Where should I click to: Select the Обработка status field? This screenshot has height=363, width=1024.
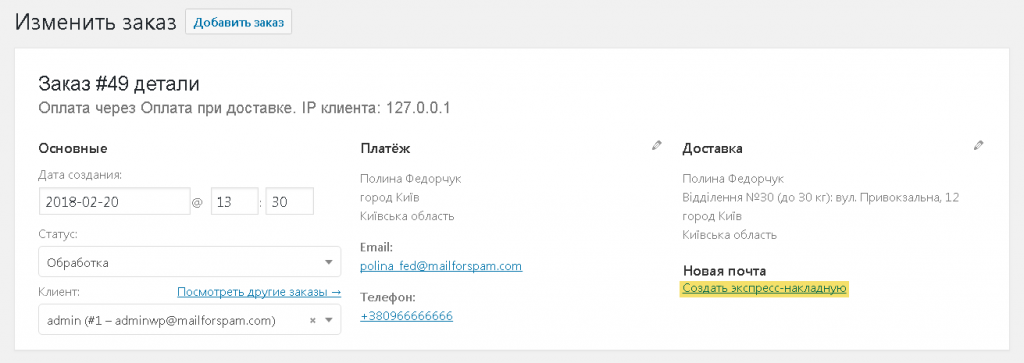pos(189,263)
